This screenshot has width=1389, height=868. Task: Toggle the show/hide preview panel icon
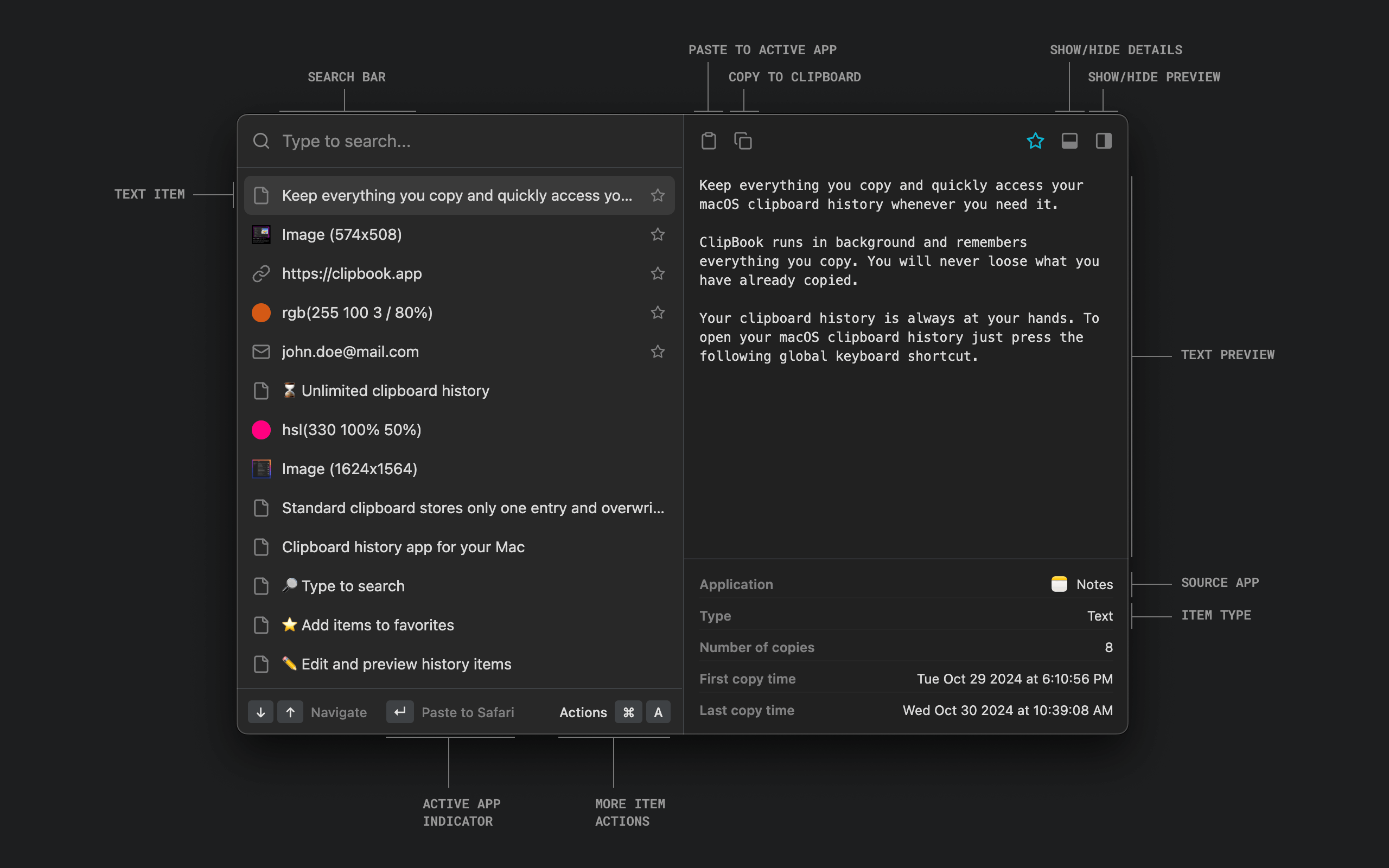[x=1103, y=141]
